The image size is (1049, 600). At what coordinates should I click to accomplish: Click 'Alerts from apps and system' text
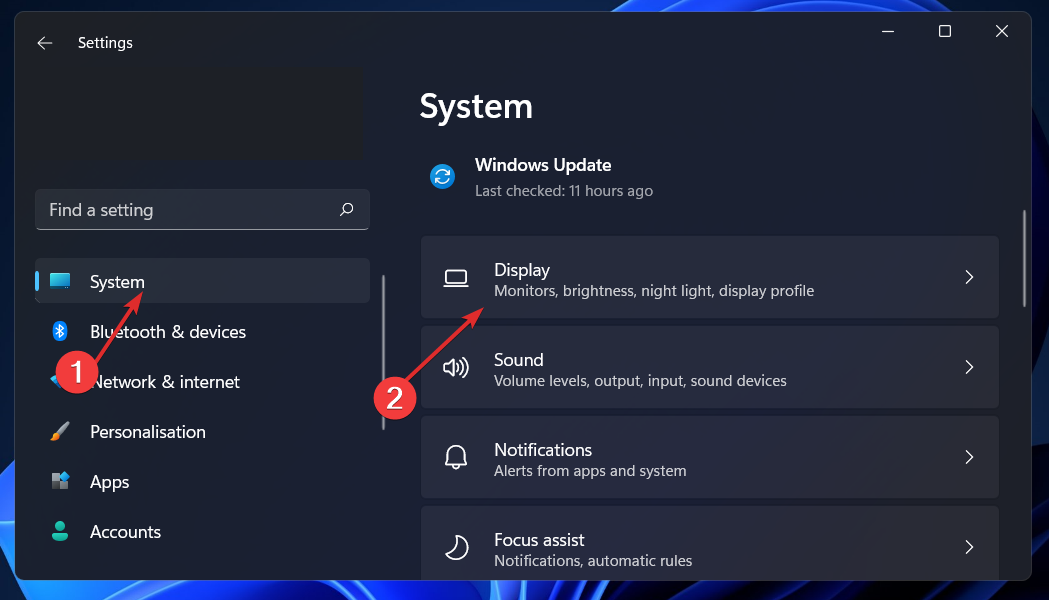click(x=590, y=471)
